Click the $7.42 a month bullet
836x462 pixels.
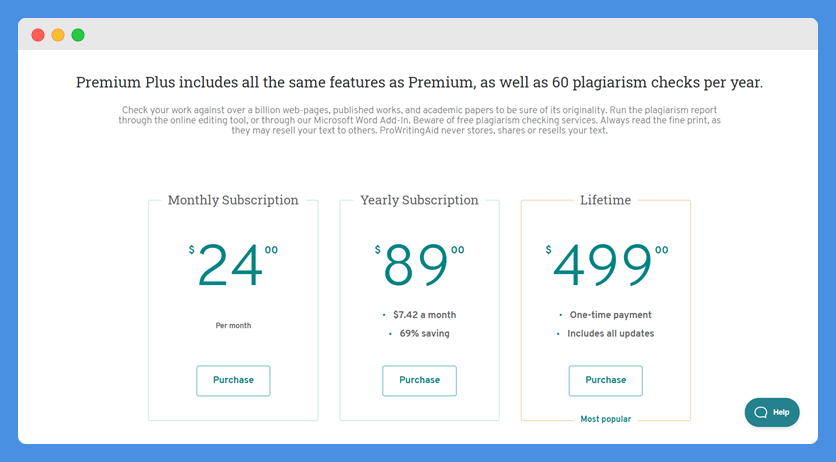pyautogui.click(x=420, y=315)
